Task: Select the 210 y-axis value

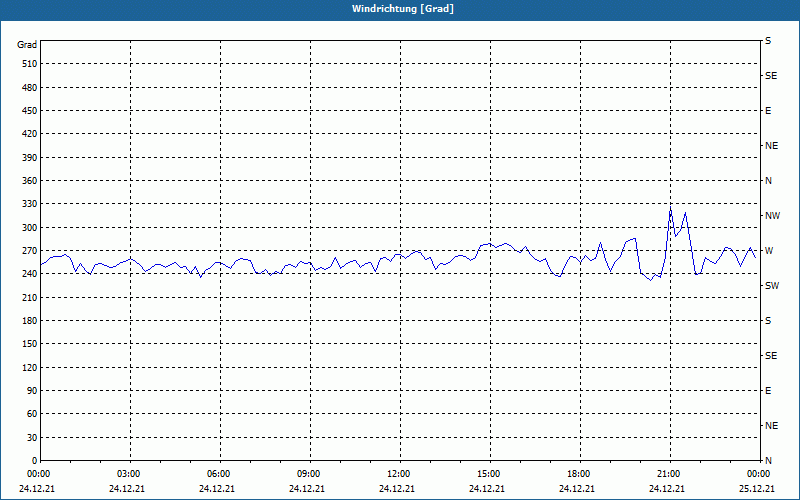Action: click(30, 297)
